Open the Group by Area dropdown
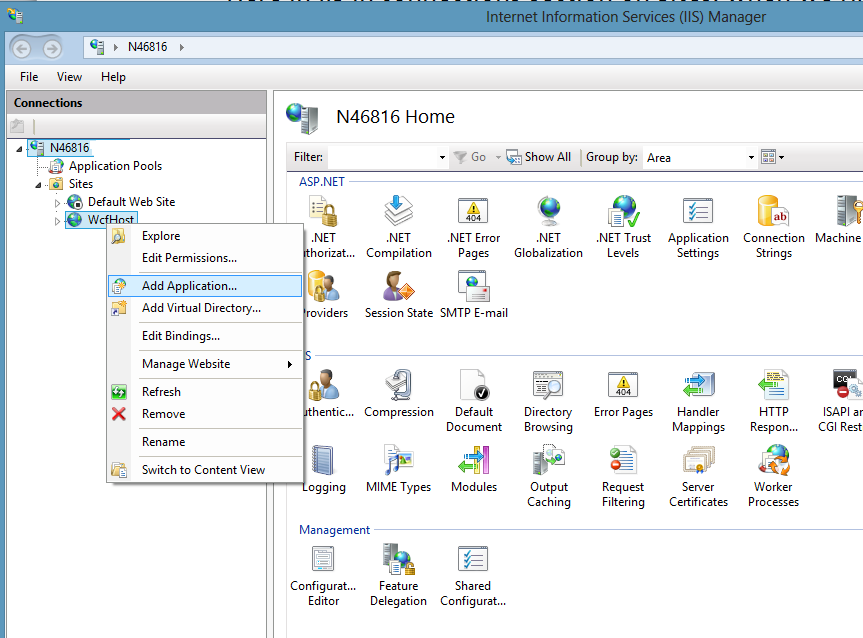Viewport: 863px width, 638px height. (750, 157)
